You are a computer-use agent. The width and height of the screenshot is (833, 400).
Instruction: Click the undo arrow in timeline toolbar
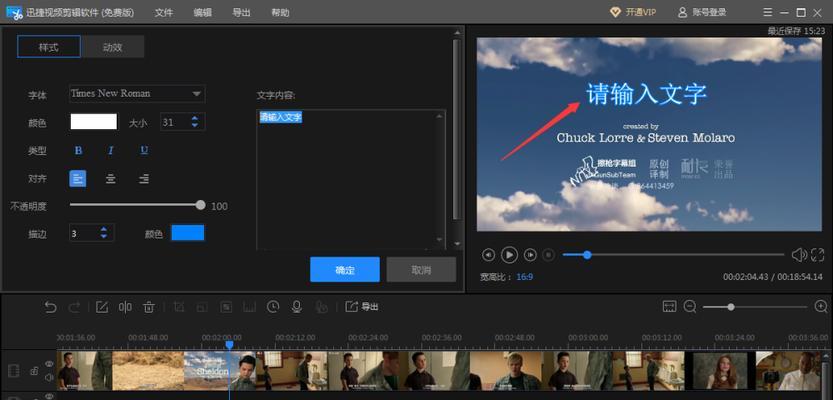(50, 307)
